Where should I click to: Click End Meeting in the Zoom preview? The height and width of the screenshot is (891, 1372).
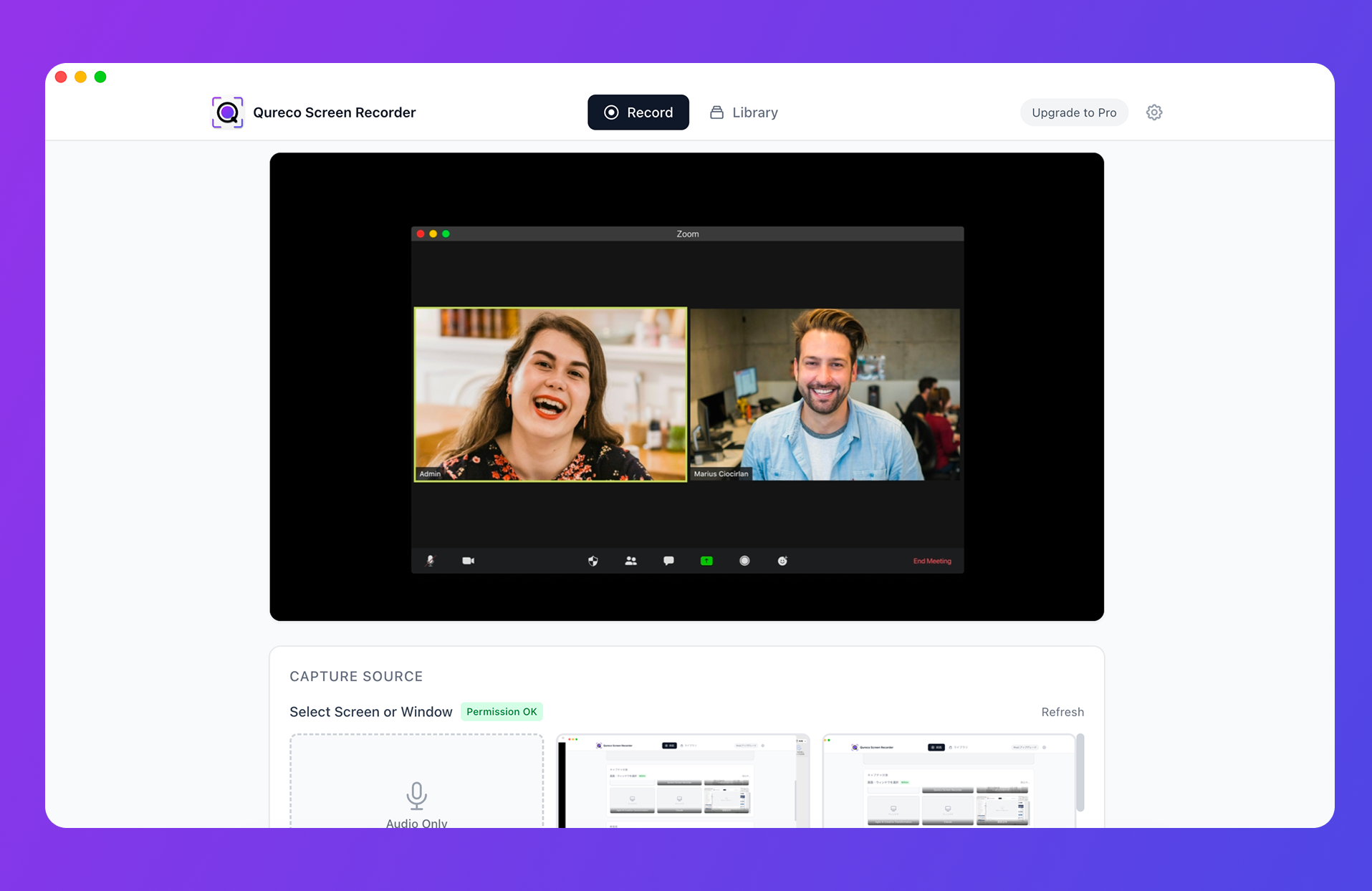click(x=931, y=561)
